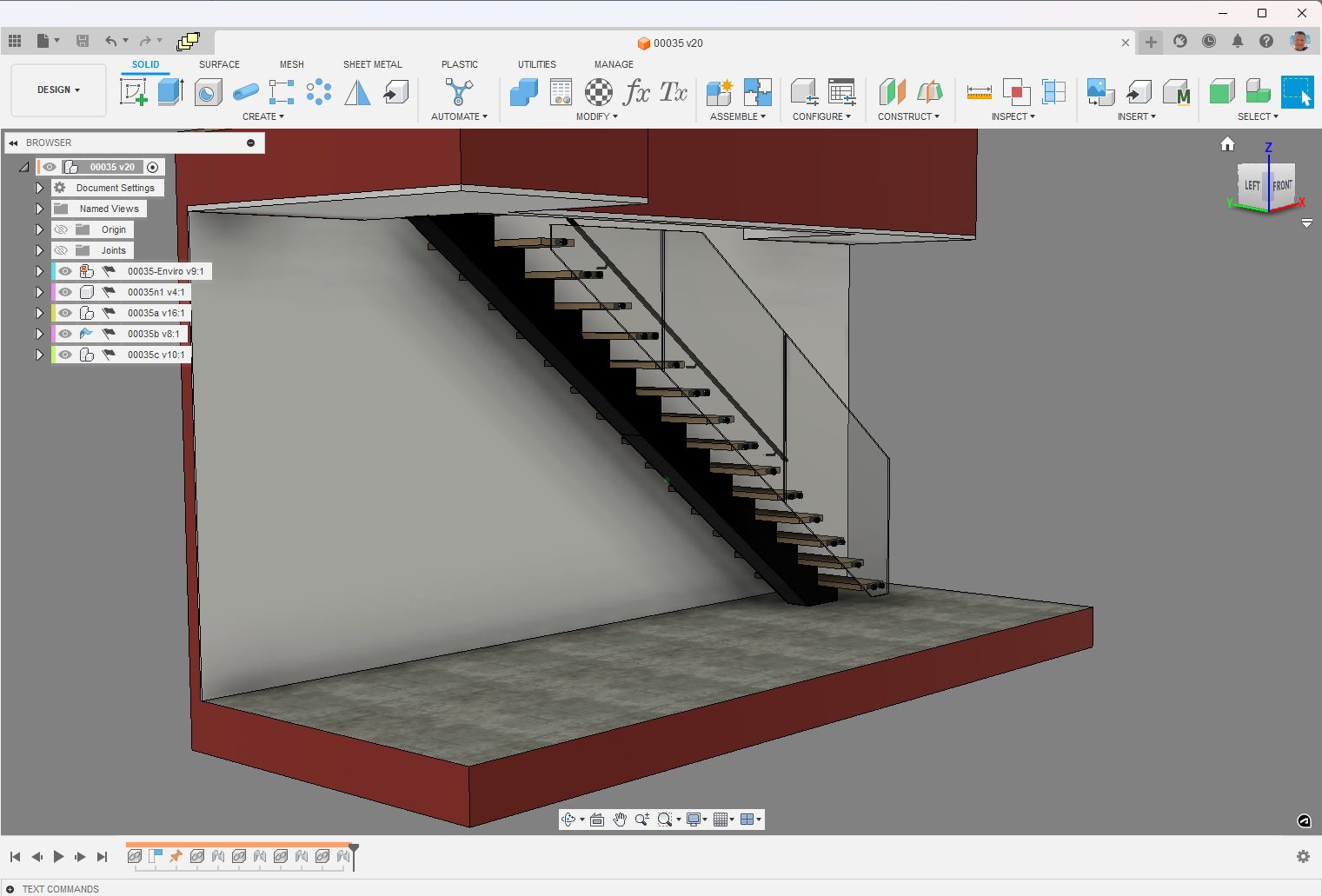The height and width of the screenshot is (896, 1322).
Task: Toggle visibility of 00035c v10:1
Action: click(x=65, y=355)
